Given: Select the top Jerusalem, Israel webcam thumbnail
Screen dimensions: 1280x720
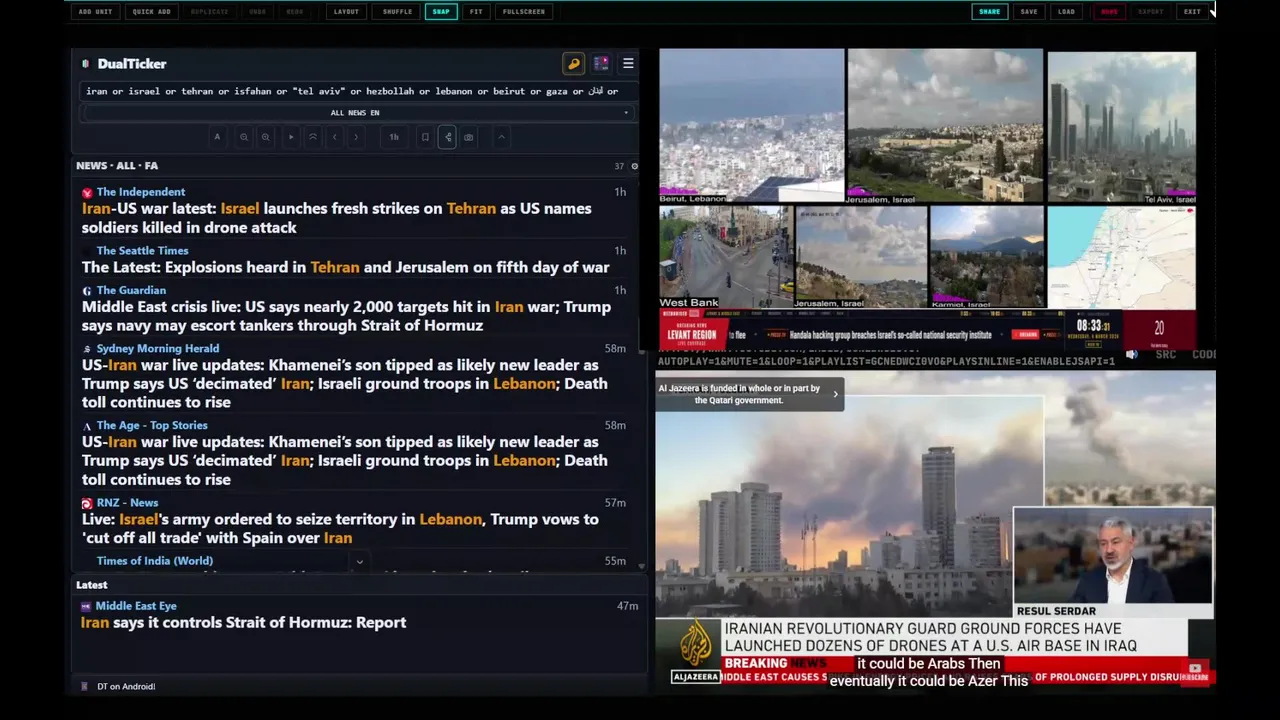Looking at the screenshot, I should pyautogui.click(x=945, y=125).
